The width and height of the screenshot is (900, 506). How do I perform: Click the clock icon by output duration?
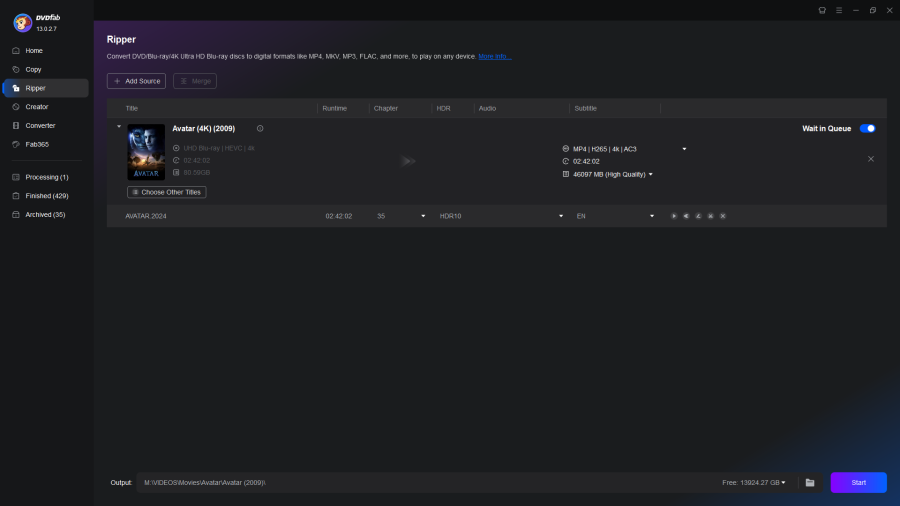click(565, 161)
